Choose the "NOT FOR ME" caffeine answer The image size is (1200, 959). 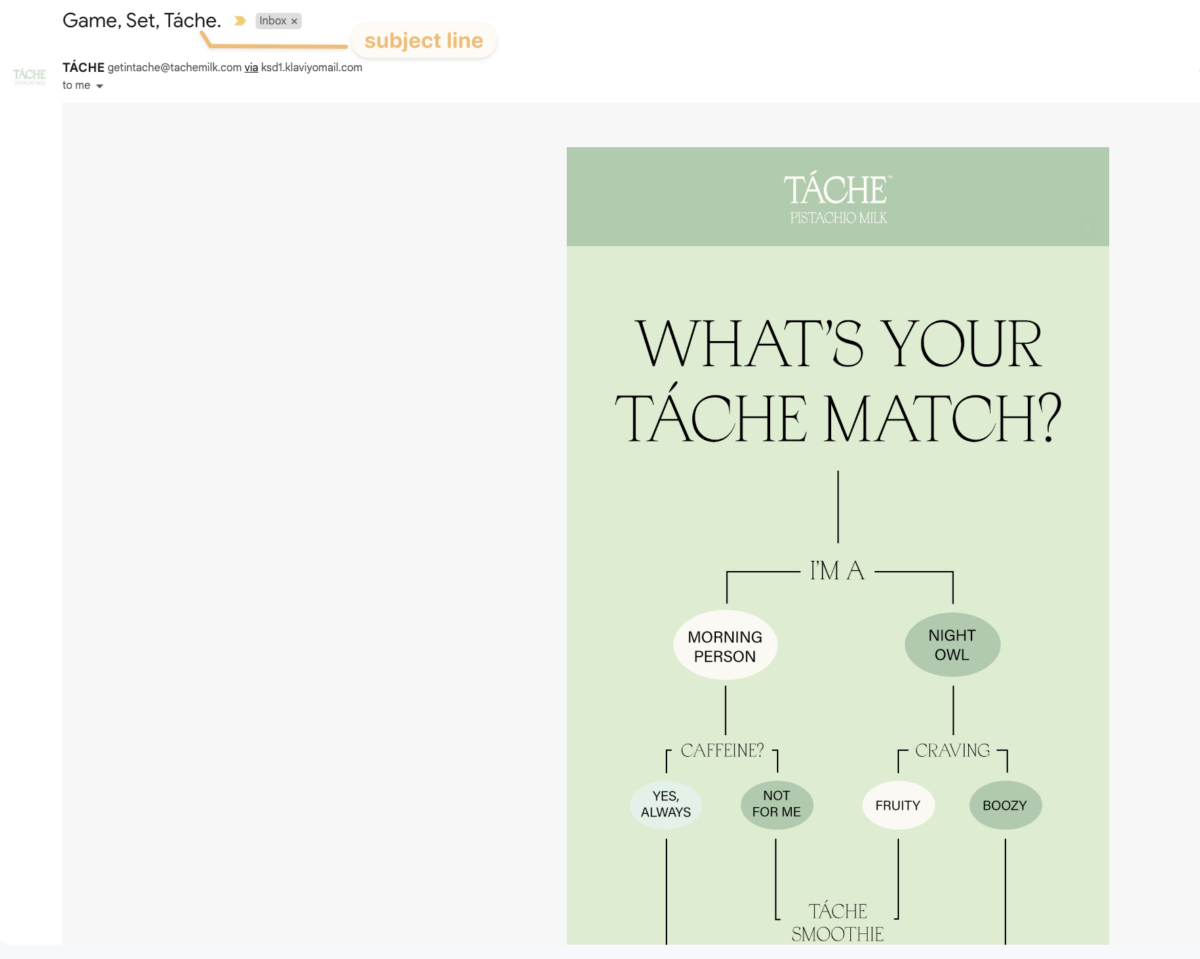tap(776, 804)
